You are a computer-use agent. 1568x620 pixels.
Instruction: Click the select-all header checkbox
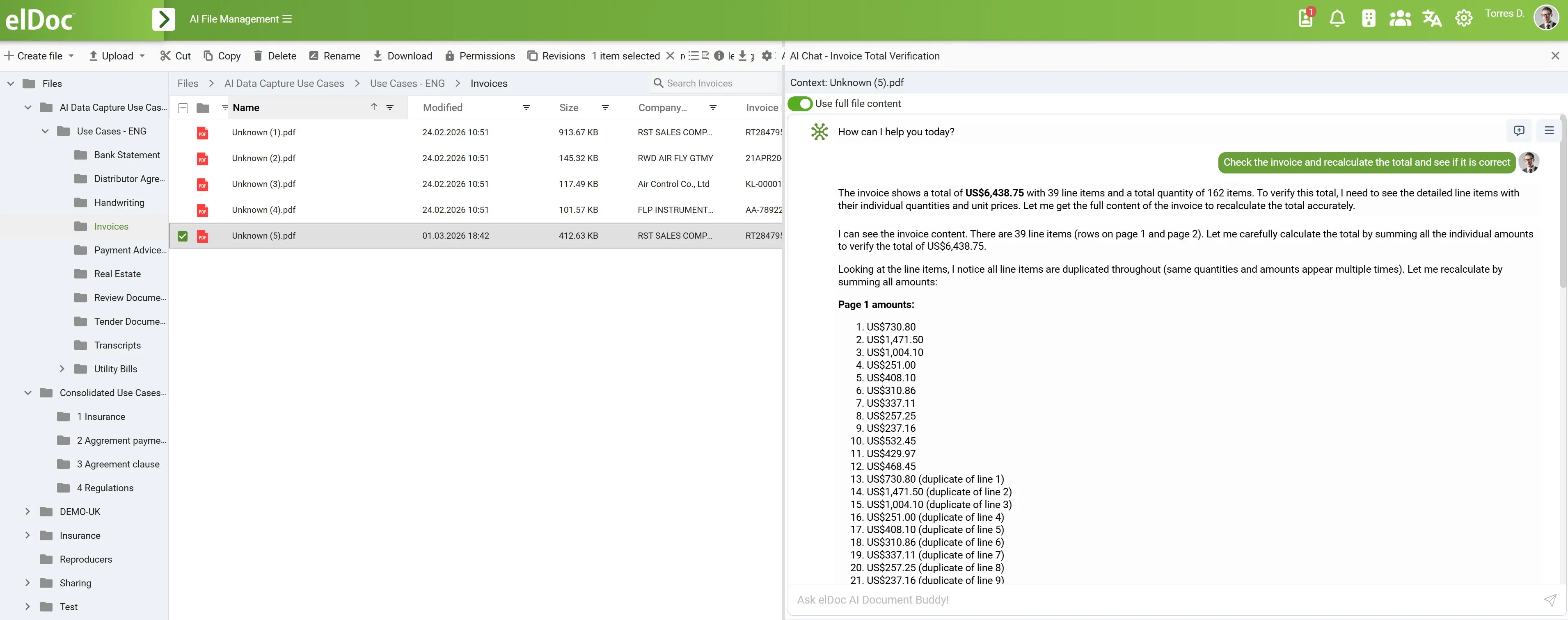point(183,108)
